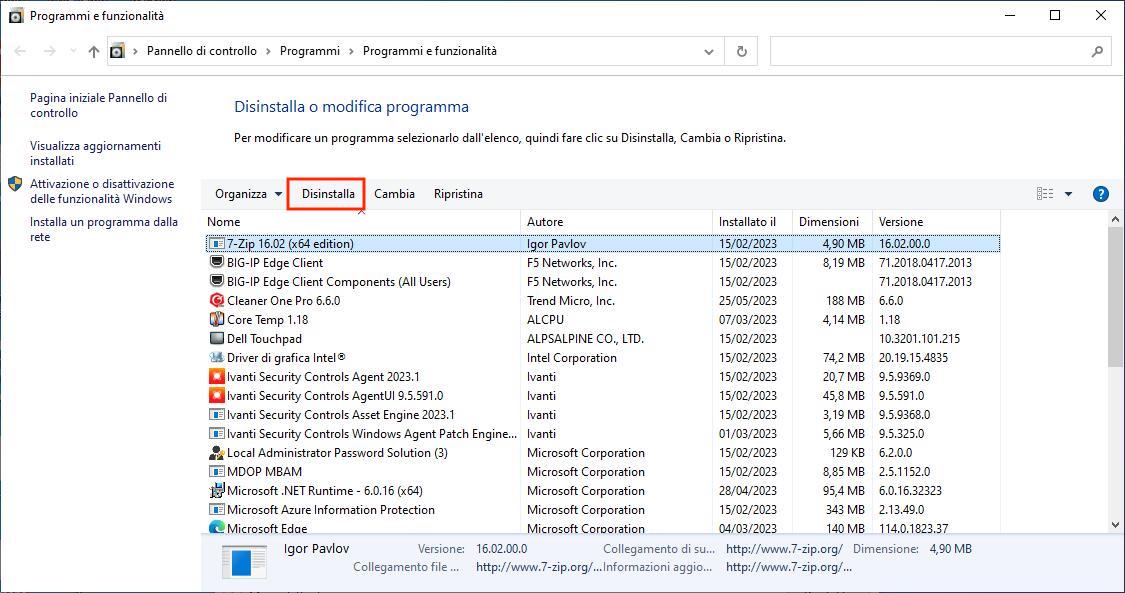The image size is (1125, 593).
Task: Click the up arrow navigation icon
Action: point(94,51)
